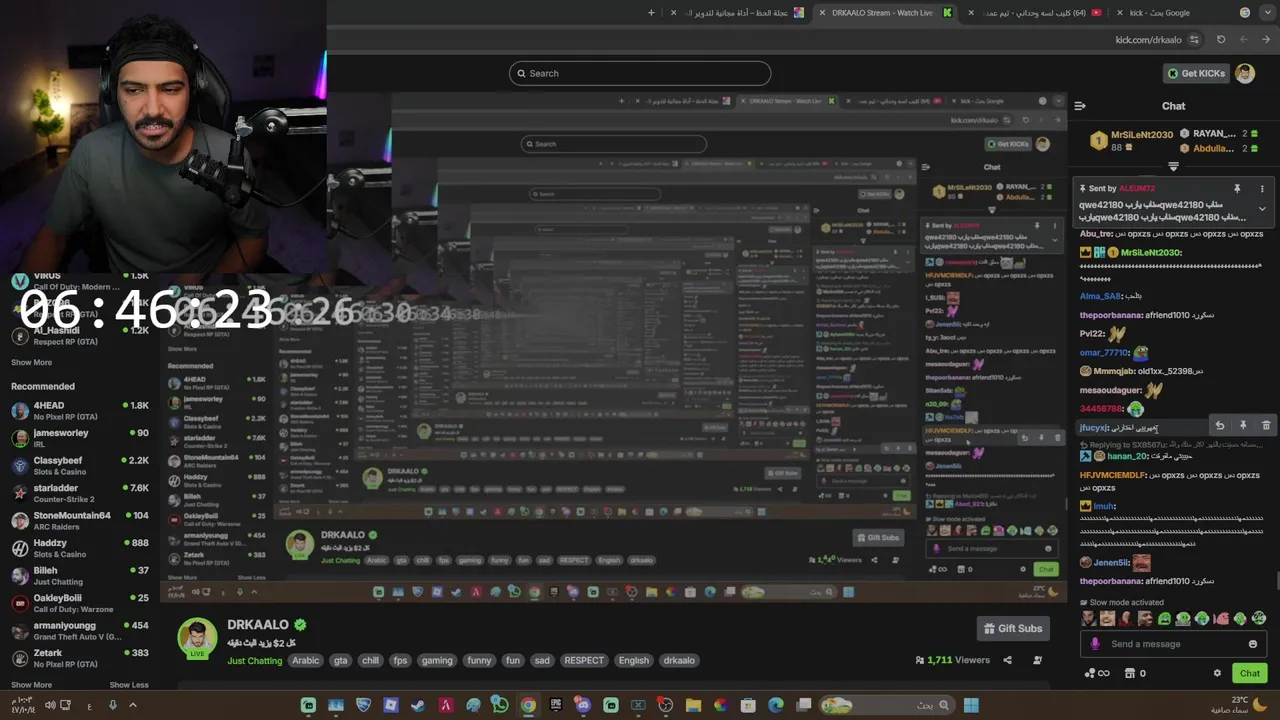This screenshot has width=1280, height=720.
Task: Open starladder Counter-Strike 2 channel
Action: click(x=80, y=493)
